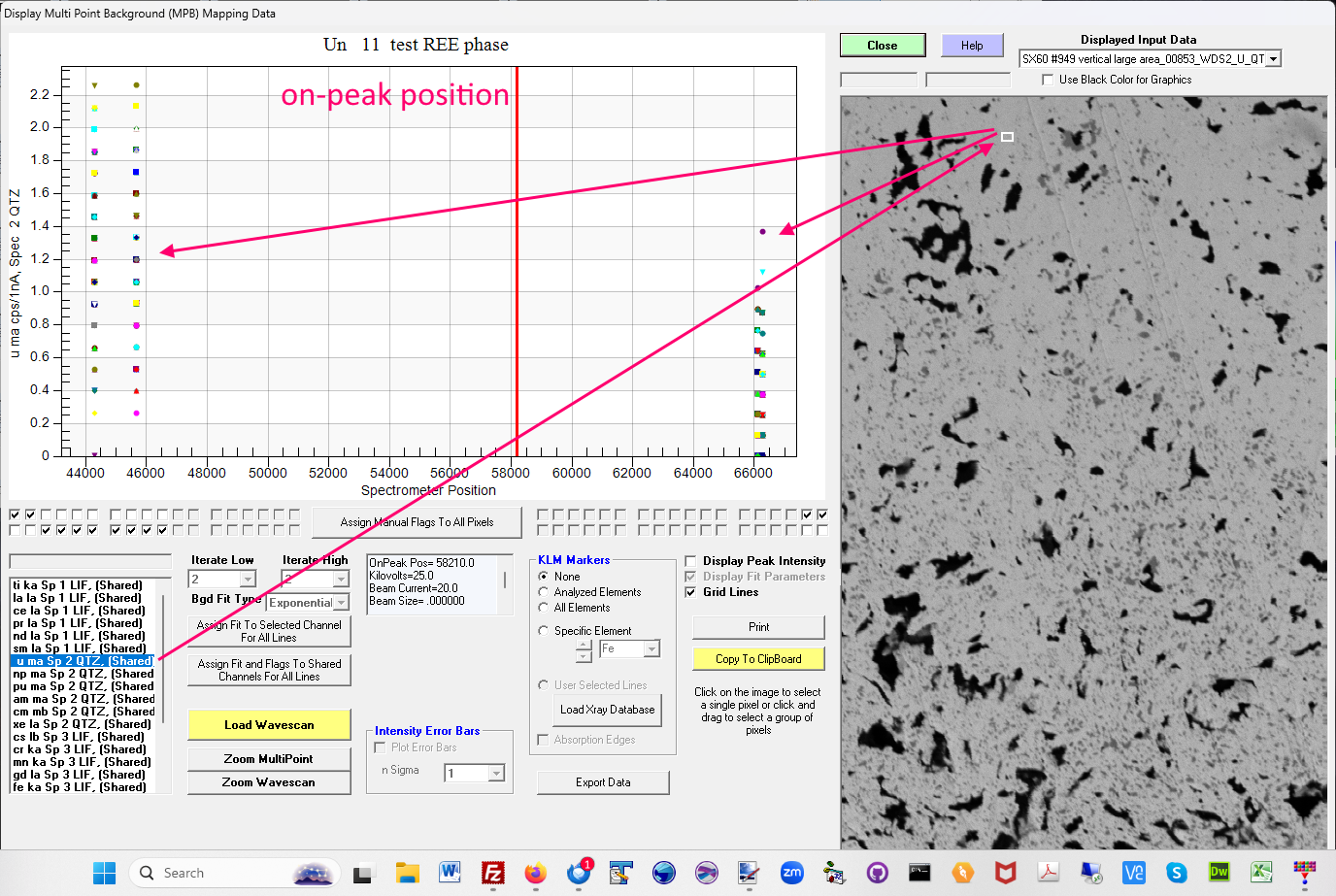Launch Firefox from the taskbar
The width and height of the screenshot is (1336, 896).
536,873
